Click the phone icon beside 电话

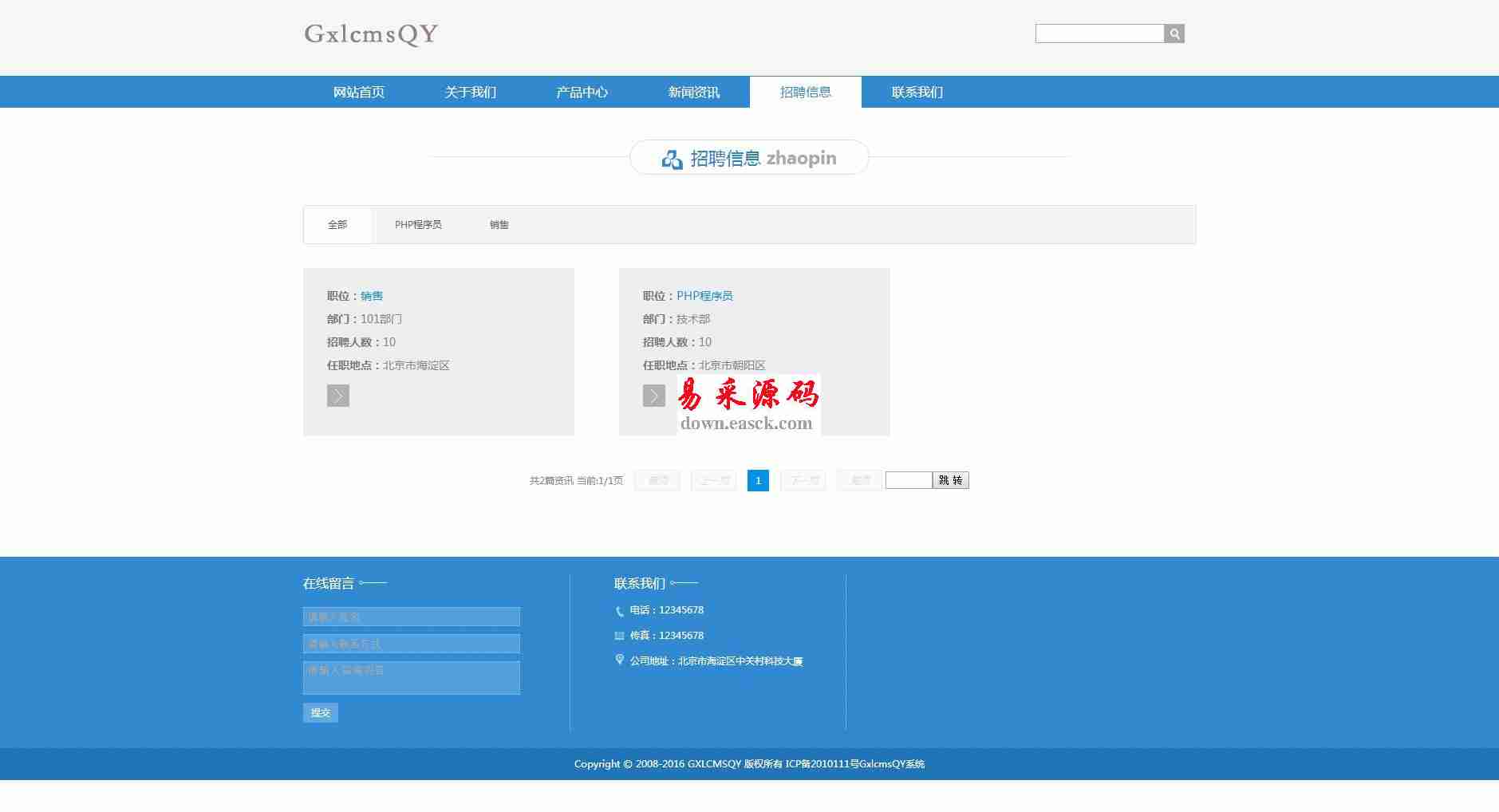click(620, 611)
